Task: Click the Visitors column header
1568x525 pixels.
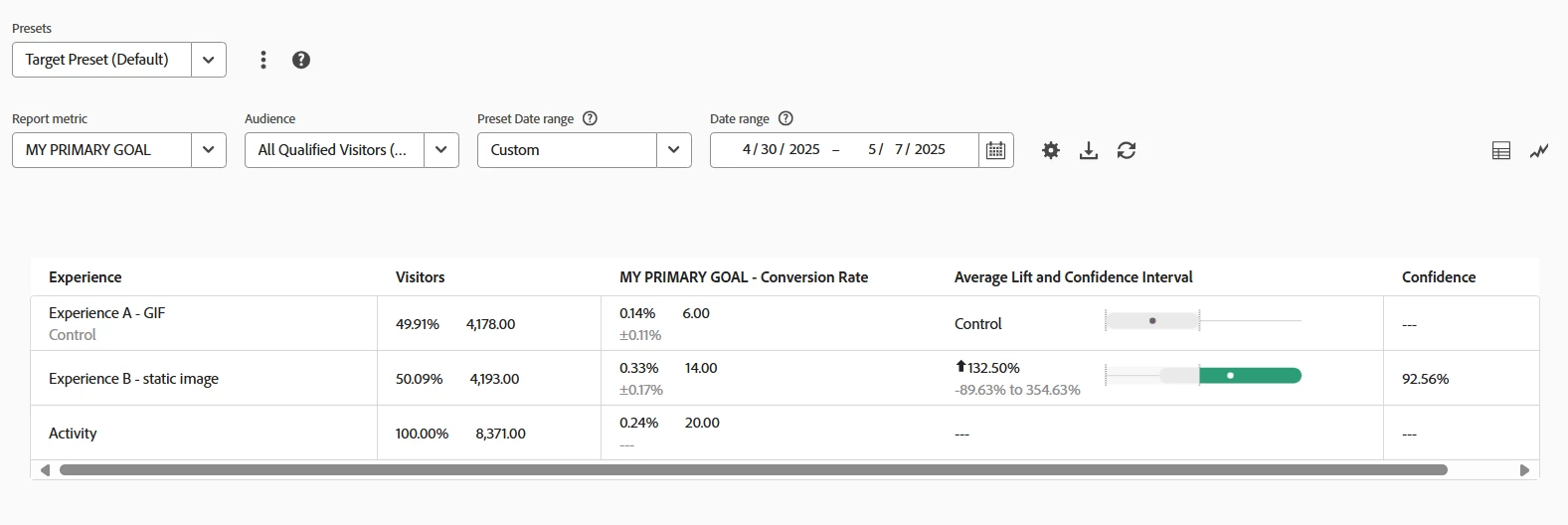Action: pyautogui.click(x=420, y=277)
